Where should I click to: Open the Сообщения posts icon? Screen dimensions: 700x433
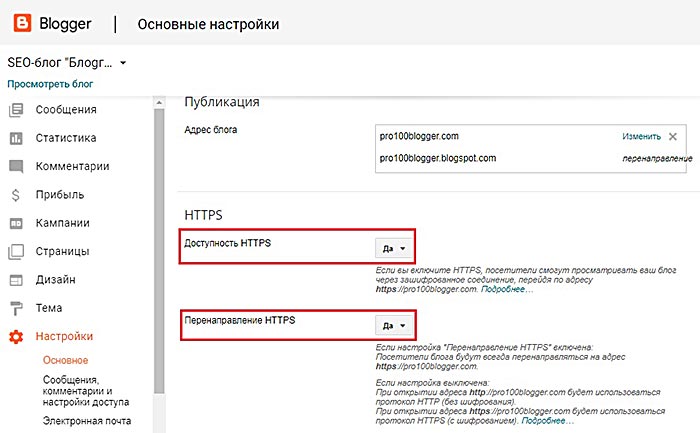tap(16, 110)
